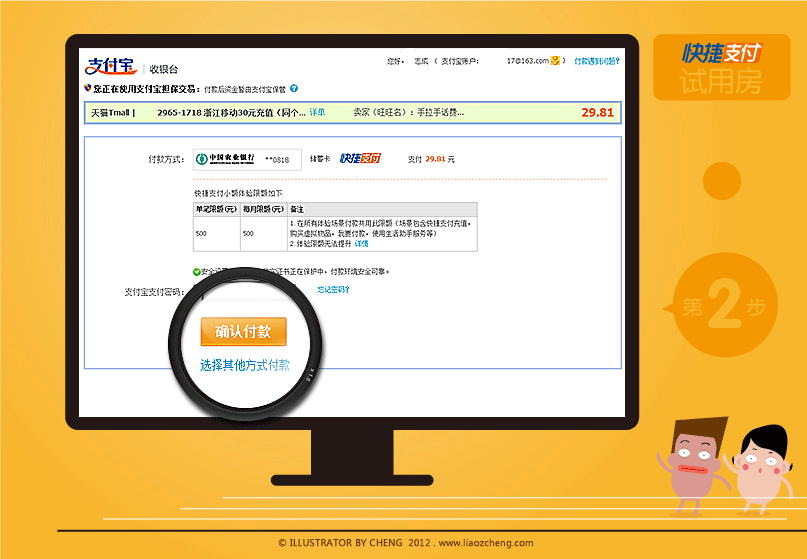Click the 支付 29.81 元 amount text
The height and width of the screenshot is (559, 807).
pos(431,160)
